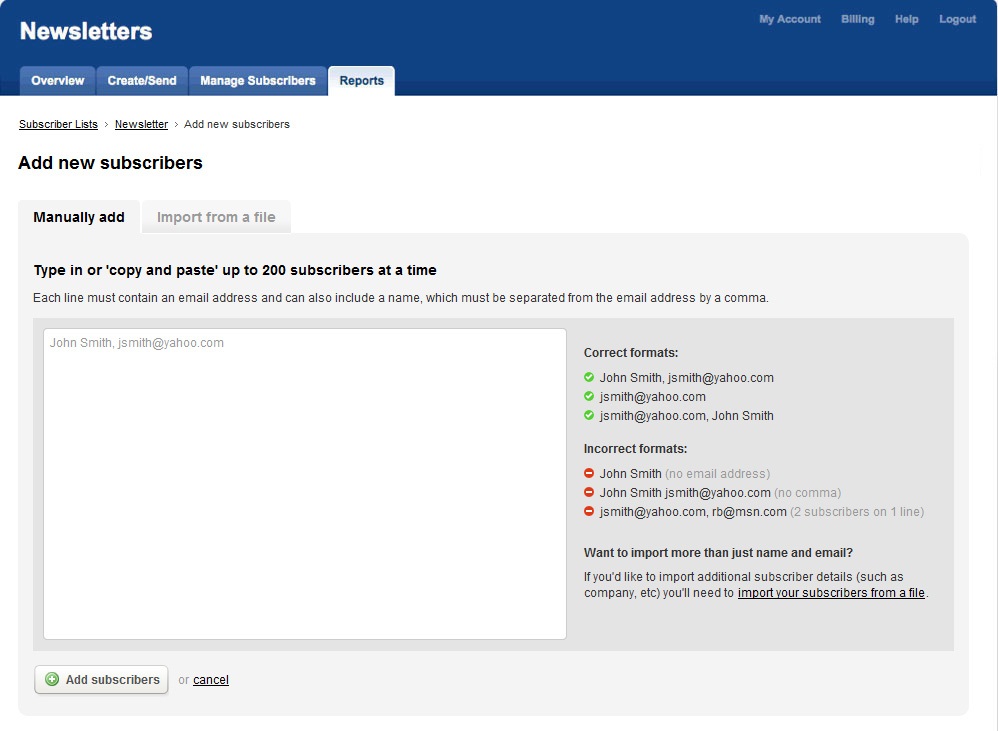Viewport: 998px width, 731px height.
Task: Click inside the subscribers text area
Action: [305, 484]
